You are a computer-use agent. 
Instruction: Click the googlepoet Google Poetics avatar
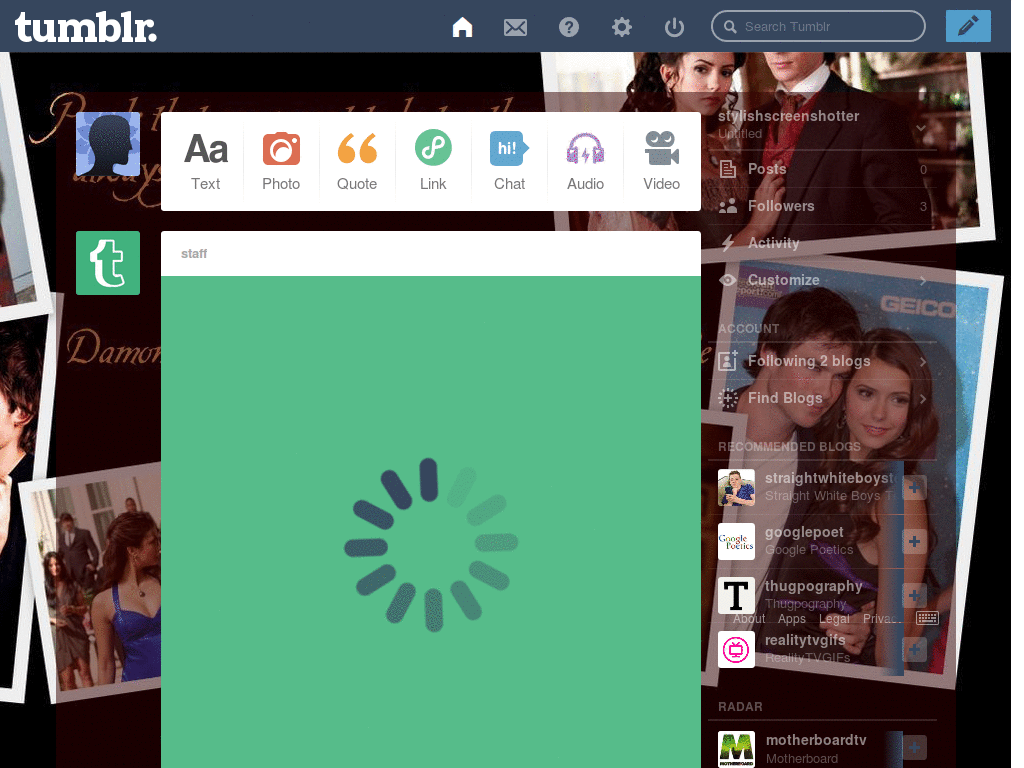pos(736,541)
